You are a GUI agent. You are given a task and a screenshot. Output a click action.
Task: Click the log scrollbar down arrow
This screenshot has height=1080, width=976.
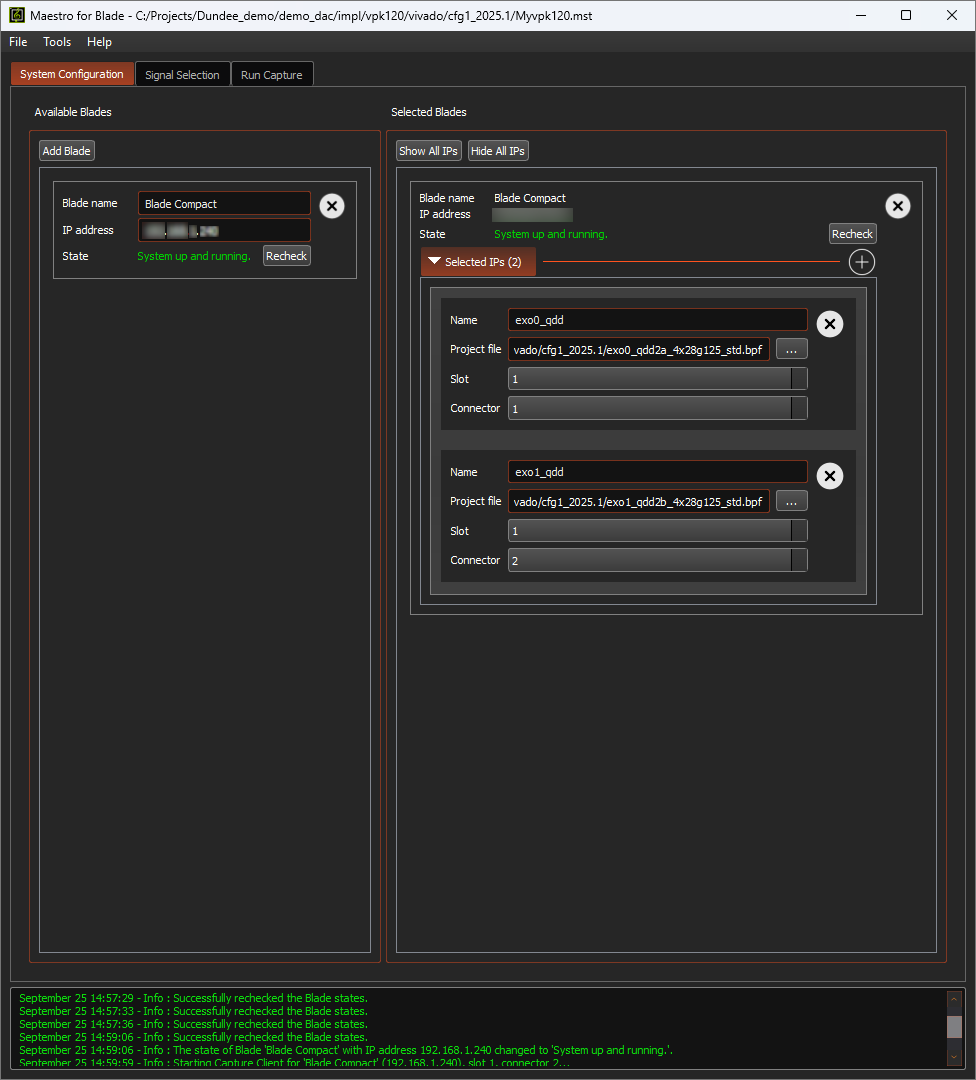[954, 1057]
